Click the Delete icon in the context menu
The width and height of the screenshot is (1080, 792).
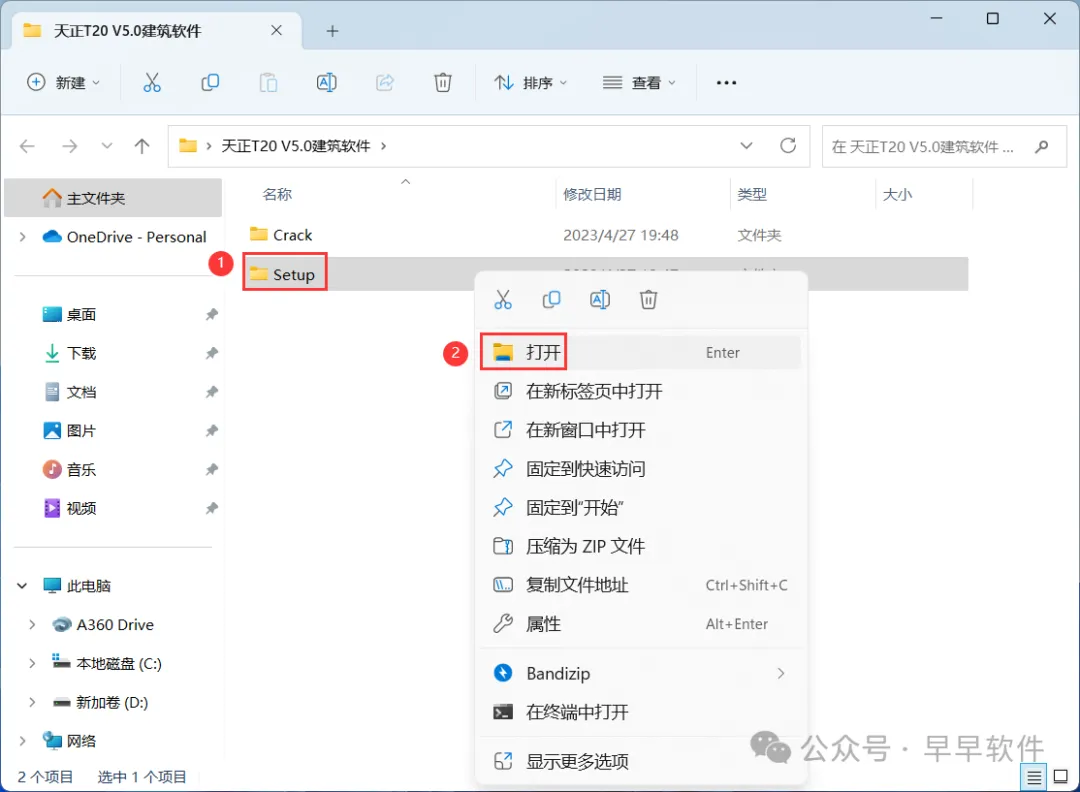[x=648, y=300]
